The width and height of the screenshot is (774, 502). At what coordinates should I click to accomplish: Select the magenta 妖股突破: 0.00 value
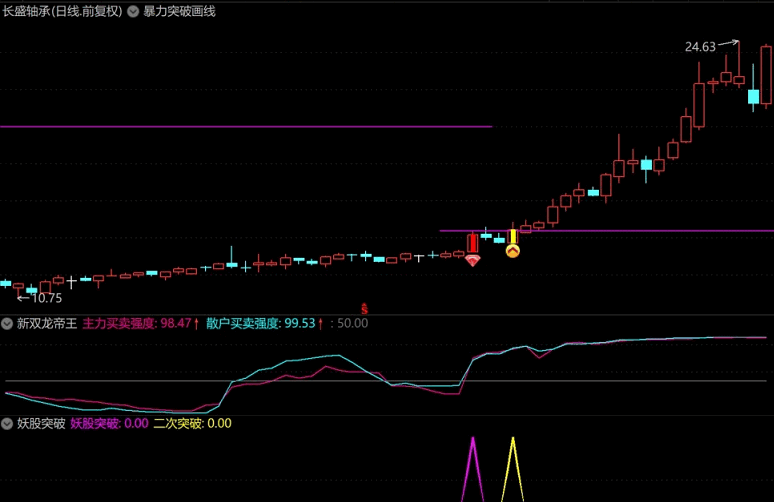pos(109,424)
